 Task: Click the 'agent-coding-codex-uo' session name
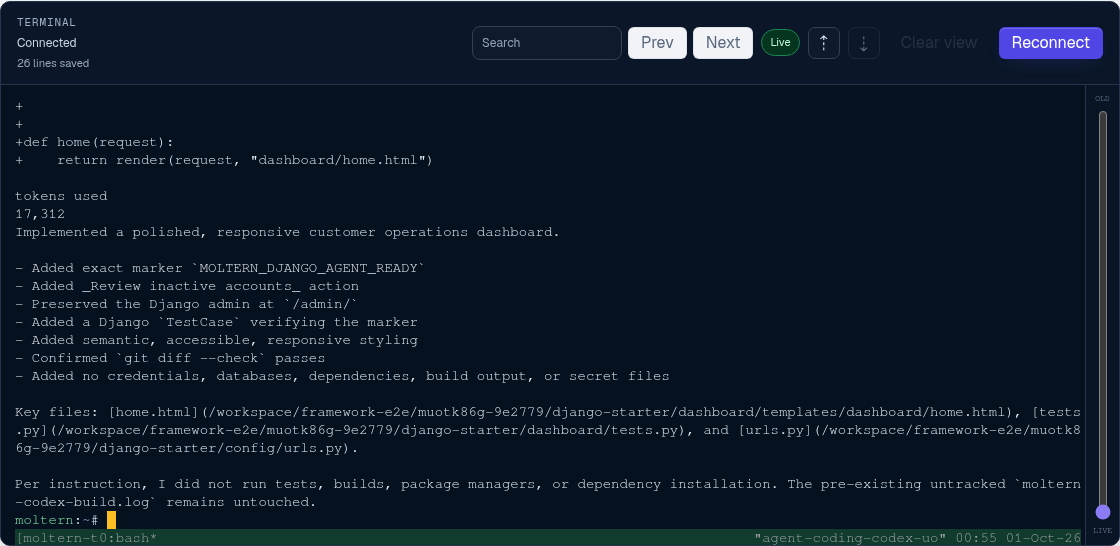[850, 537]
